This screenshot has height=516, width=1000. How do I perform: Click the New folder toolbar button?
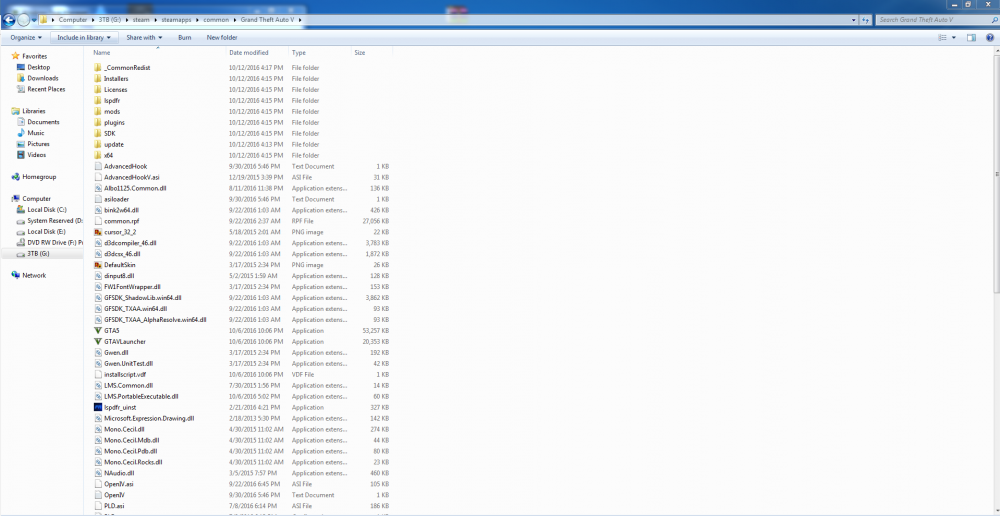222,38
